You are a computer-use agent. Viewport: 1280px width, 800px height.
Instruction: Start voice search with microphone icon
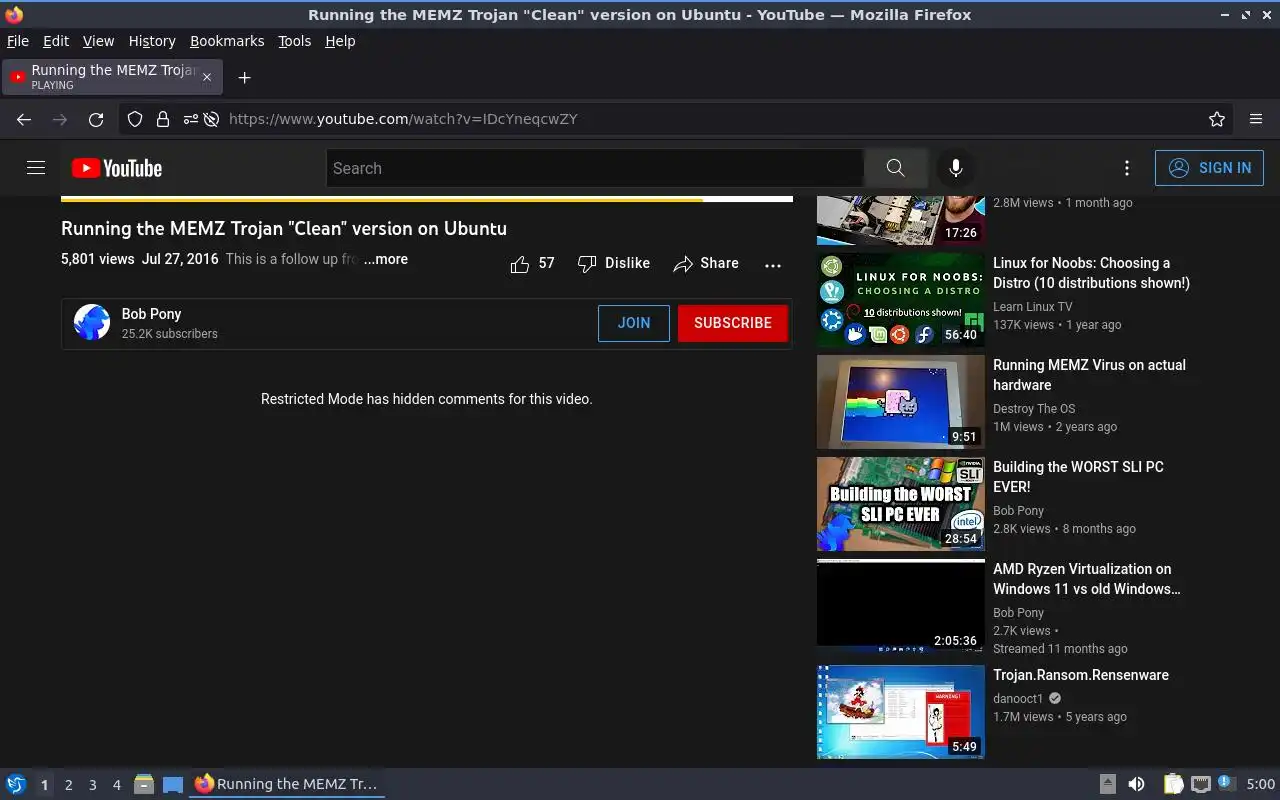[x=956, y=168]
